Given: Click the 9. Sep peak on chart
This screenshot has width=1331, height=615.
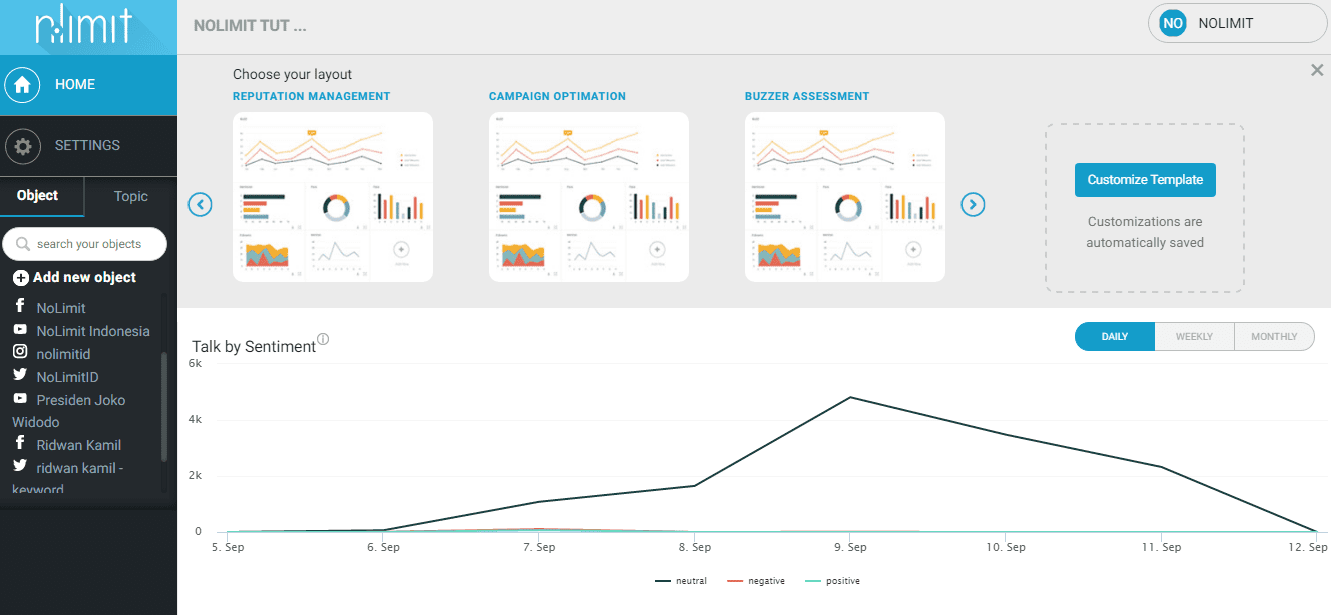Looking at the screenshot, I should click(x=850, y=397).
